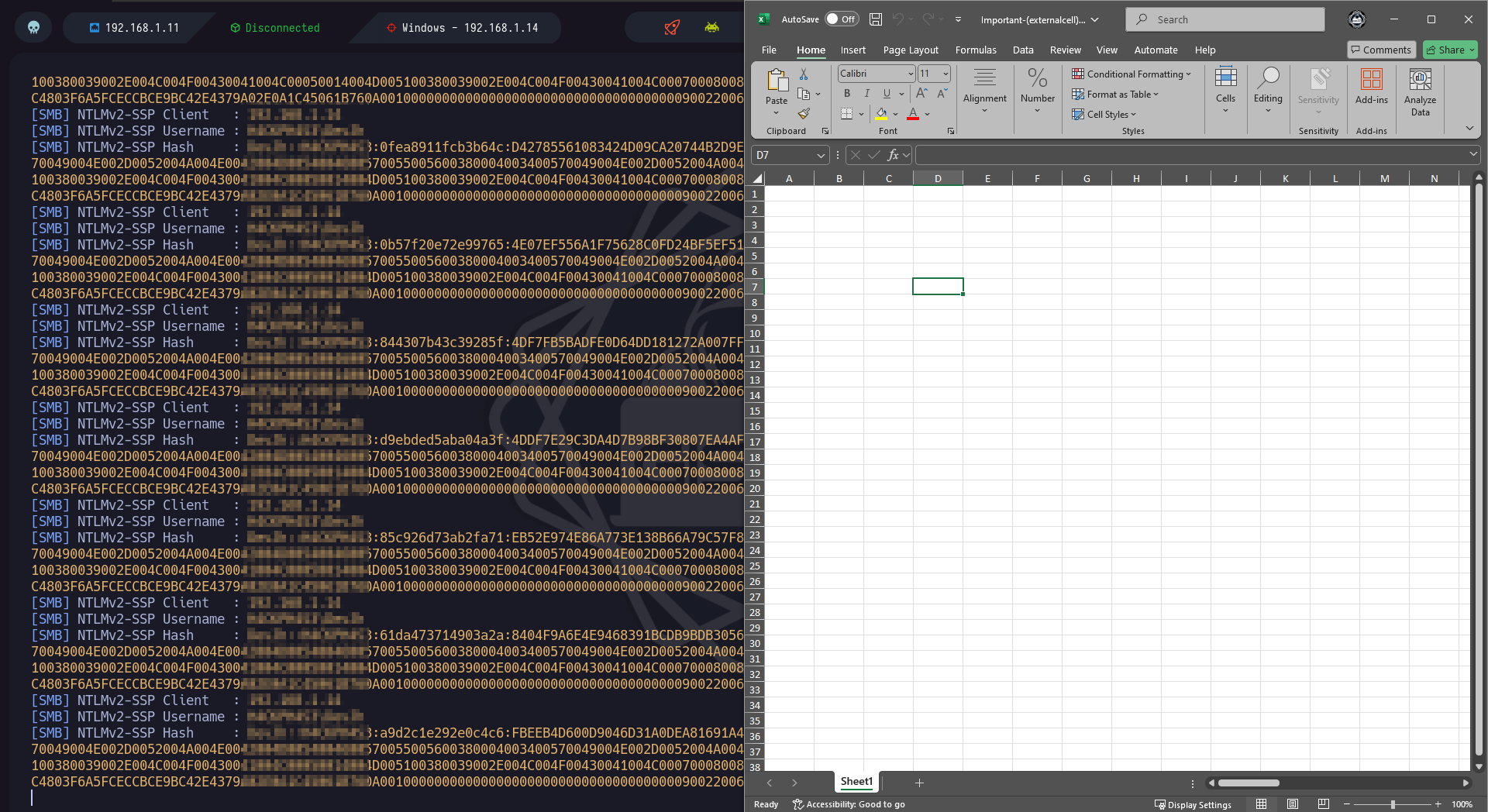Select the Sheet1 tab
Viewport: 1488px width, 812px height.
(856, 782)
